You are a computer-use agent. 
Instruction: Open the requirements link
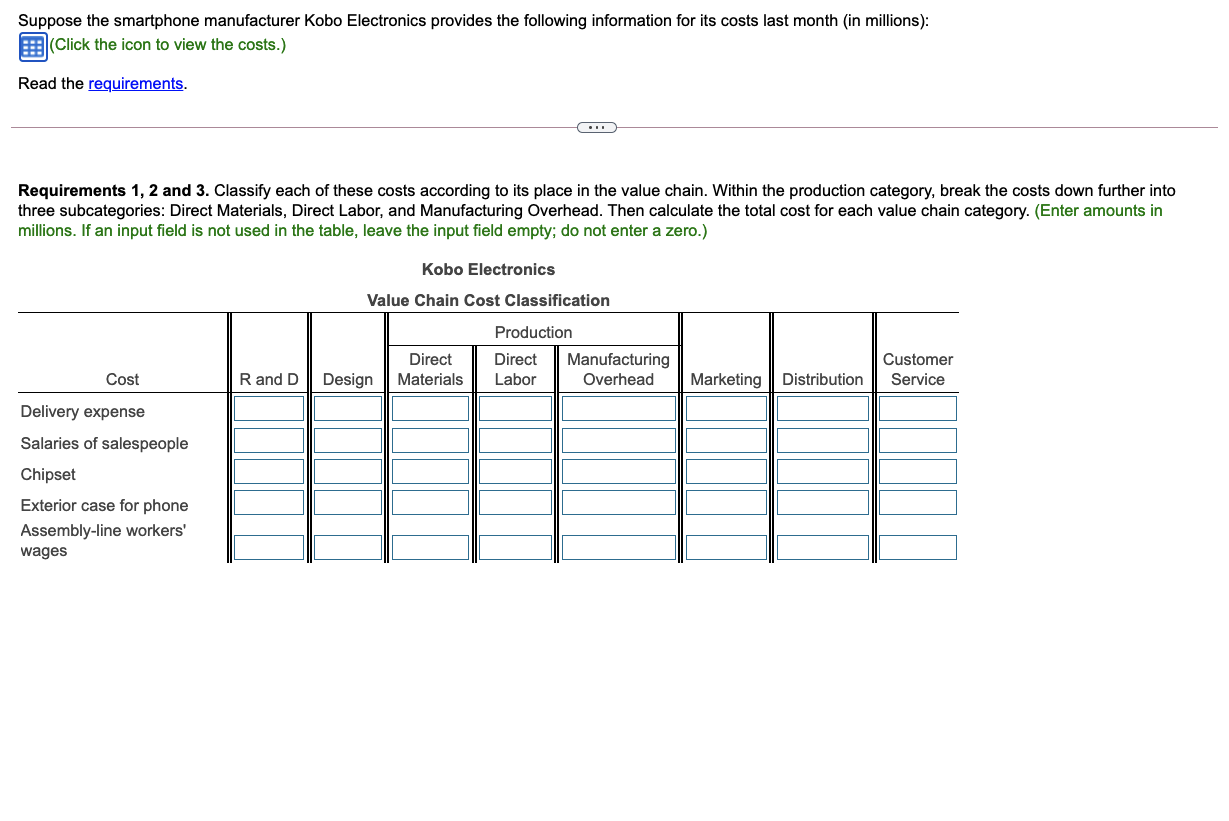click(135, 83)
